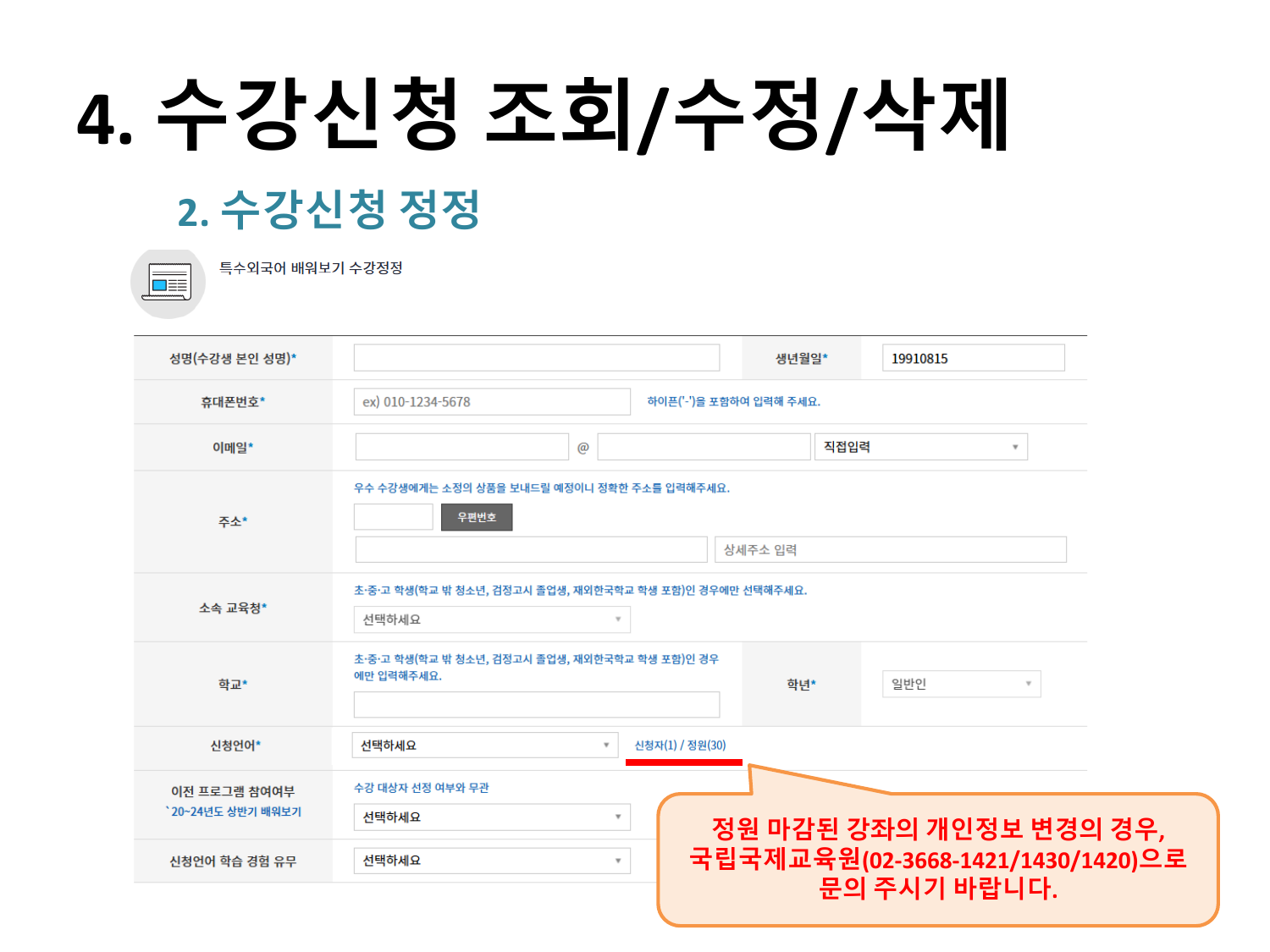The height and width of the screenshot is (952, 1270).
Task: Click the email ID input field
Action: coord(461,447)
